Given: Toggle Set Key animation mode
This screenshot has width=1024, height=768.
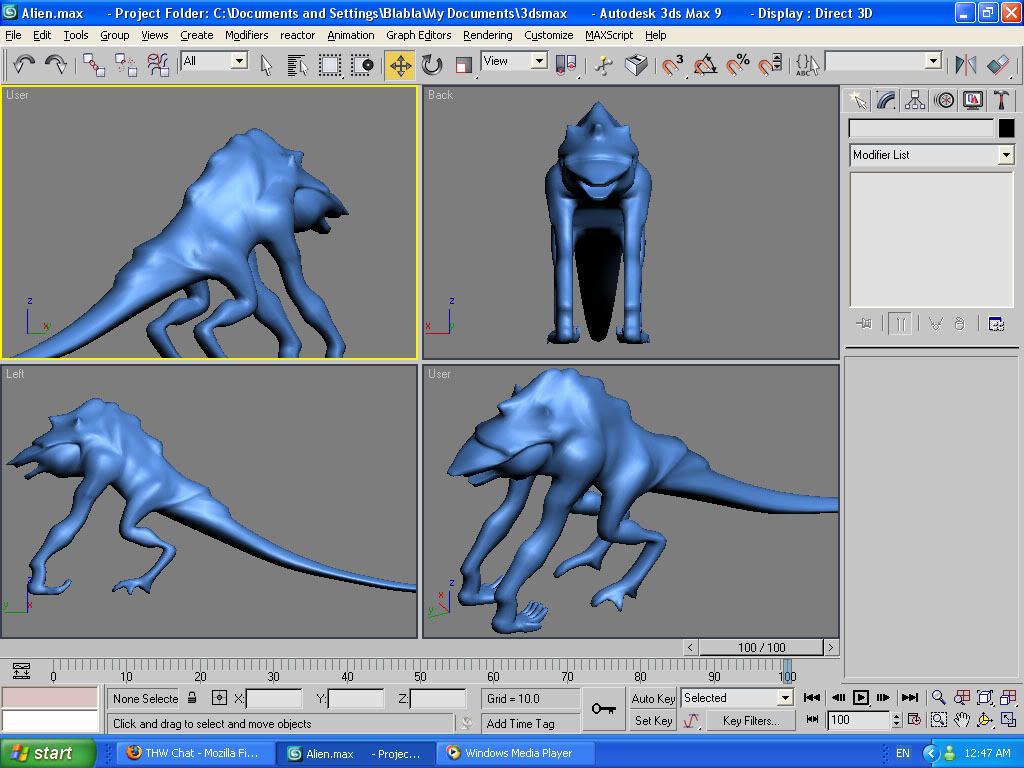Looking at the screenshot, I should click(x=653, y=721).
